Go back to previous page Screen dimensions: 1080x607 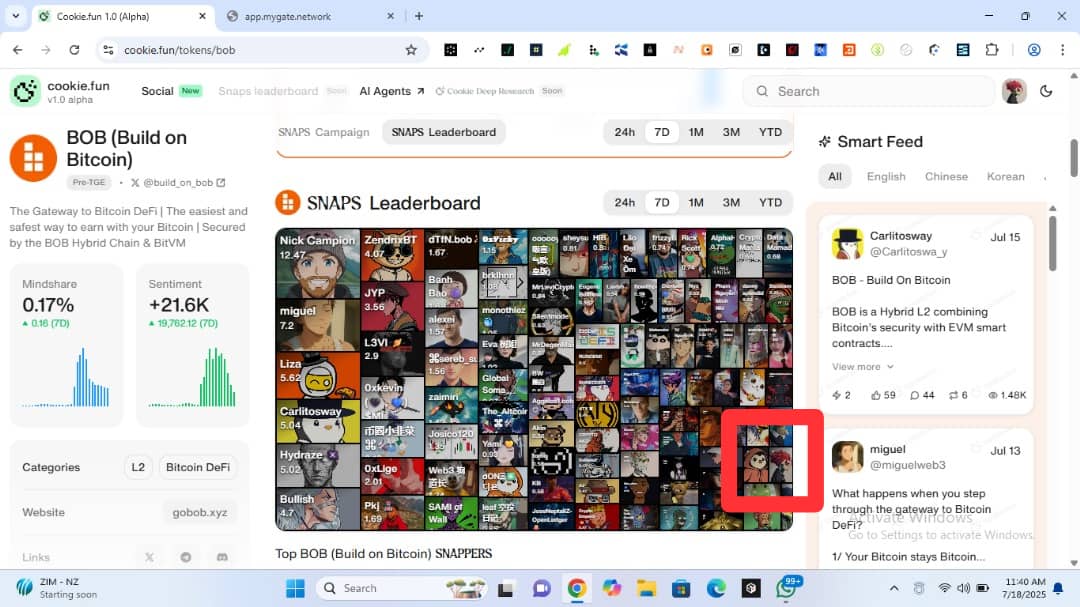[18, 50]
